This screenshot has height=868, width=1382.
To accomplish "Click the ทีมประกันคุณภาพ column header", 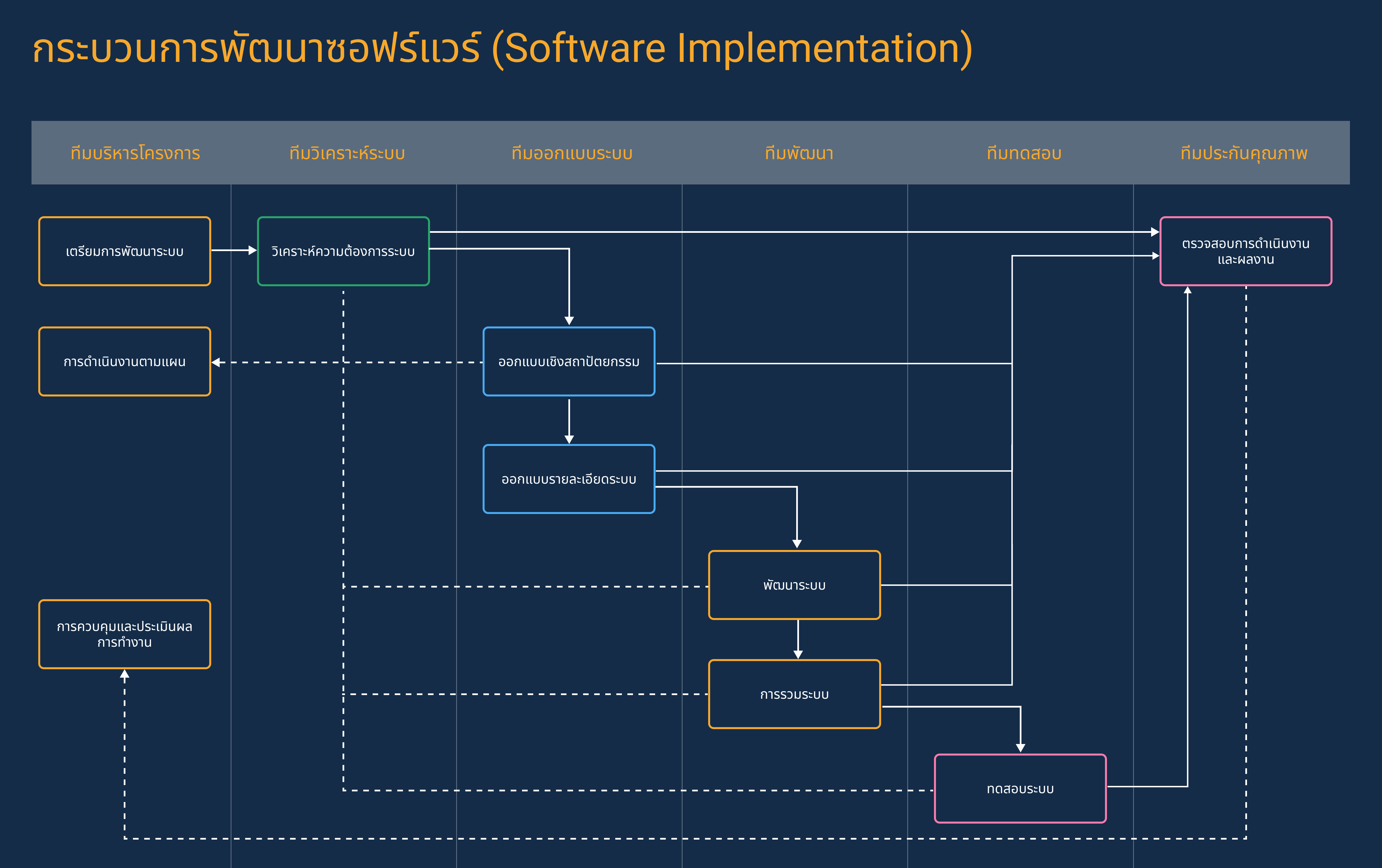I will (1244, 153).
